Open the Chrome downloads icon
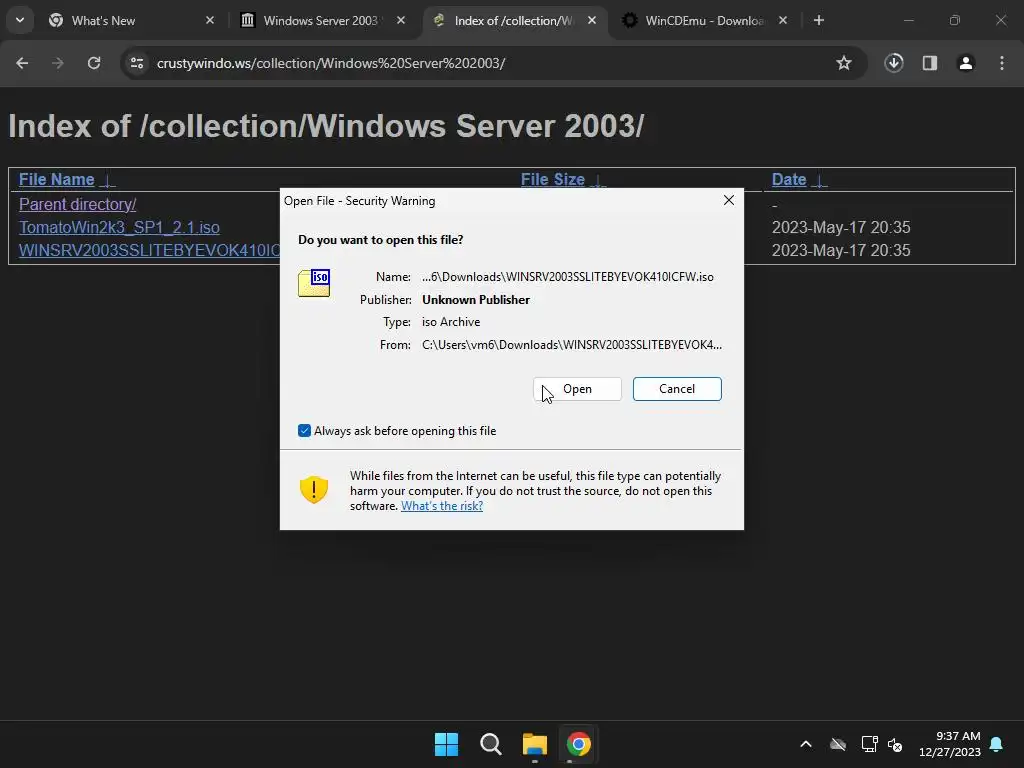The width and height of the screenshot is (1024, 768). 894,63
